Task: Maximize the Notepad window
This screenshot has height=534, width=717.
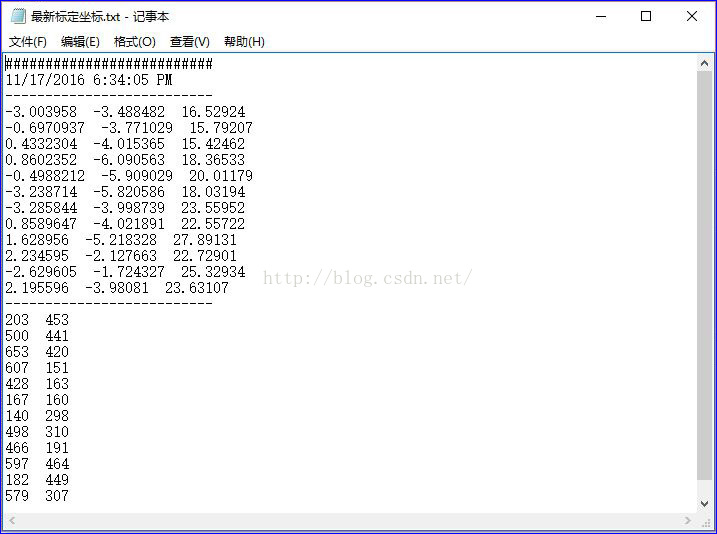Action: [x=646, y=16]
